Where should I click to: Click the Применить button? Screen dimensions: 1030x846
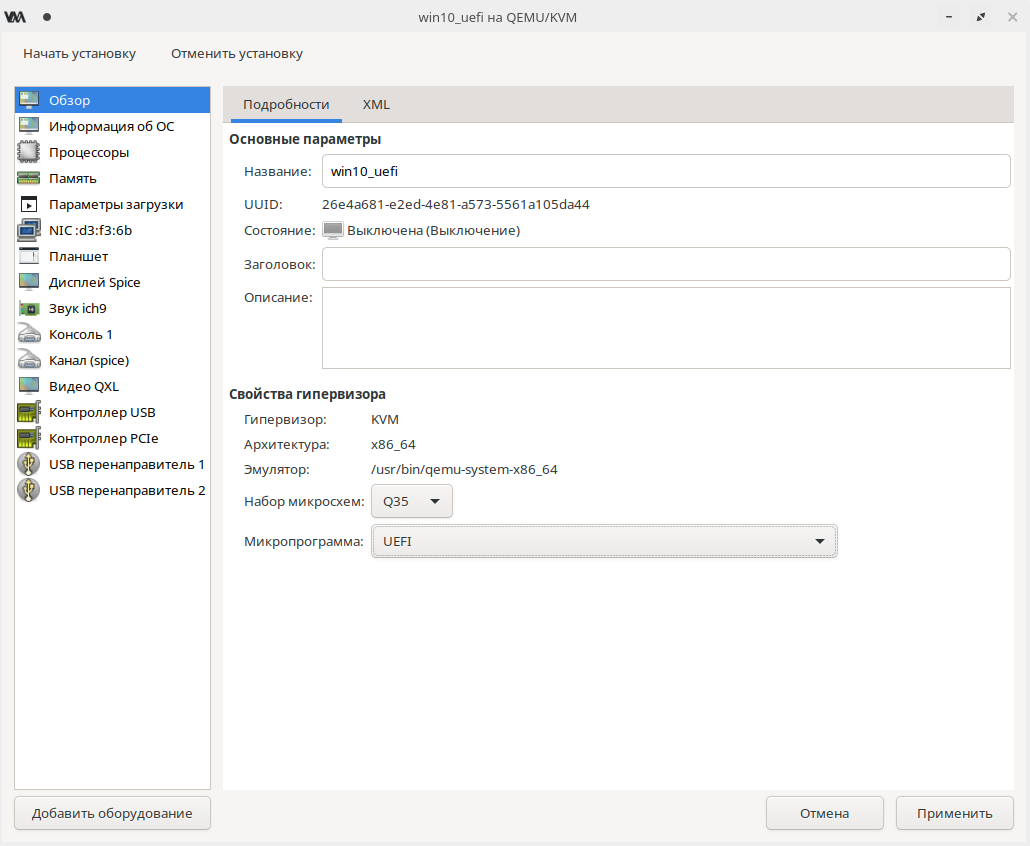coord(954,813)
